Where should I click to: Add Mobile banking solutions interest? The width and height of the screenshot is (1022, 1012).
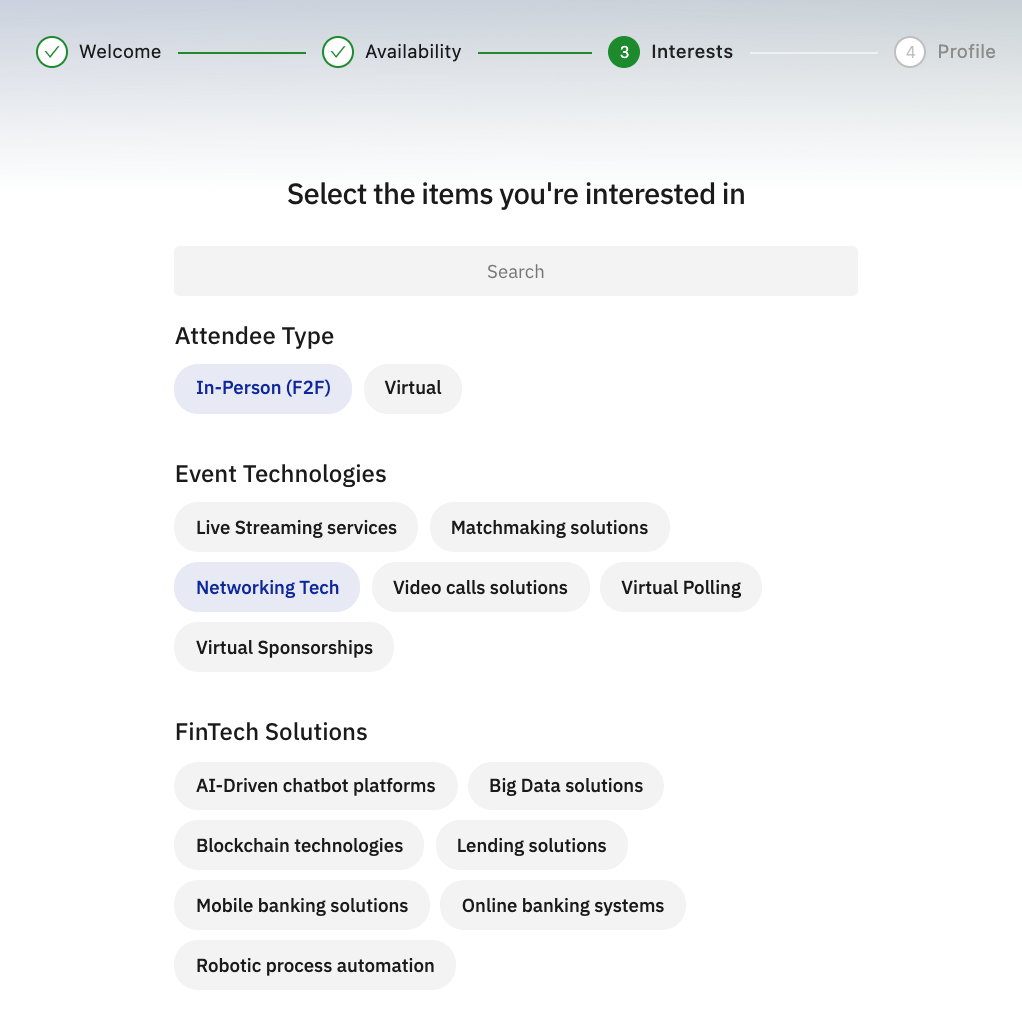click(x=302, y=905)
